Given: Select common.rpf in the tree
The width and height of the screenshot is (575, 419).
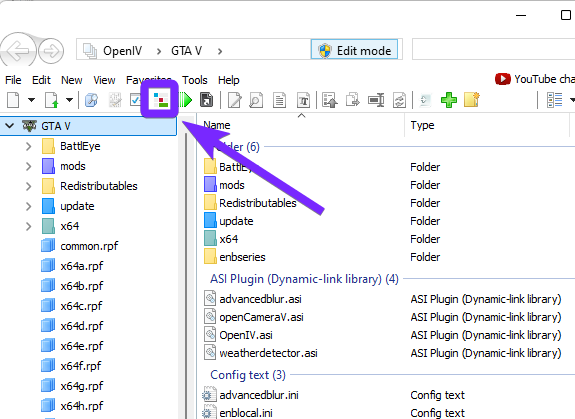Looking at the screenshot, I should point(89,246).
